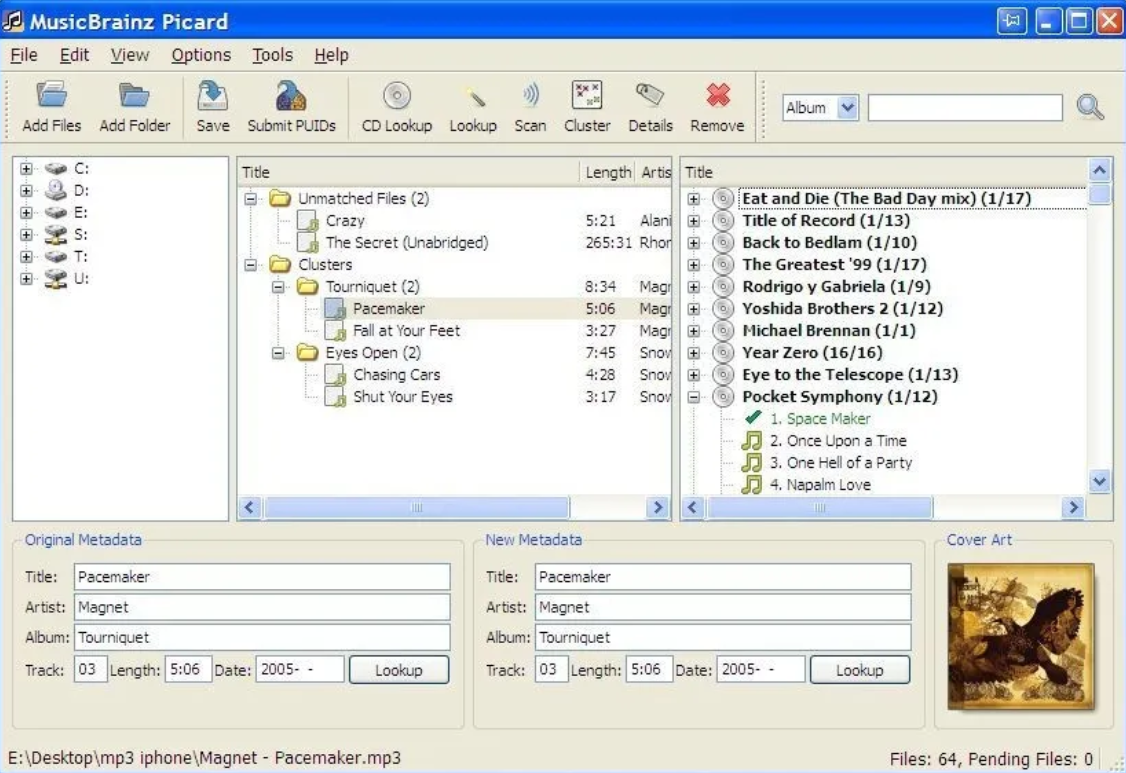The image size is (1126, 773).
Task: Save files using the Save icon
Action: click(213, 95)
